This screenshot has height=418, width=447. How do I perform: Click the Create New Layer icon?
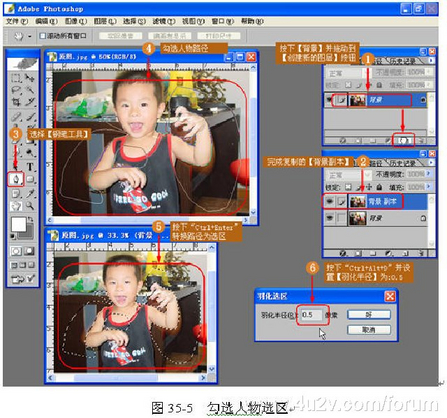tap(403, 141)
